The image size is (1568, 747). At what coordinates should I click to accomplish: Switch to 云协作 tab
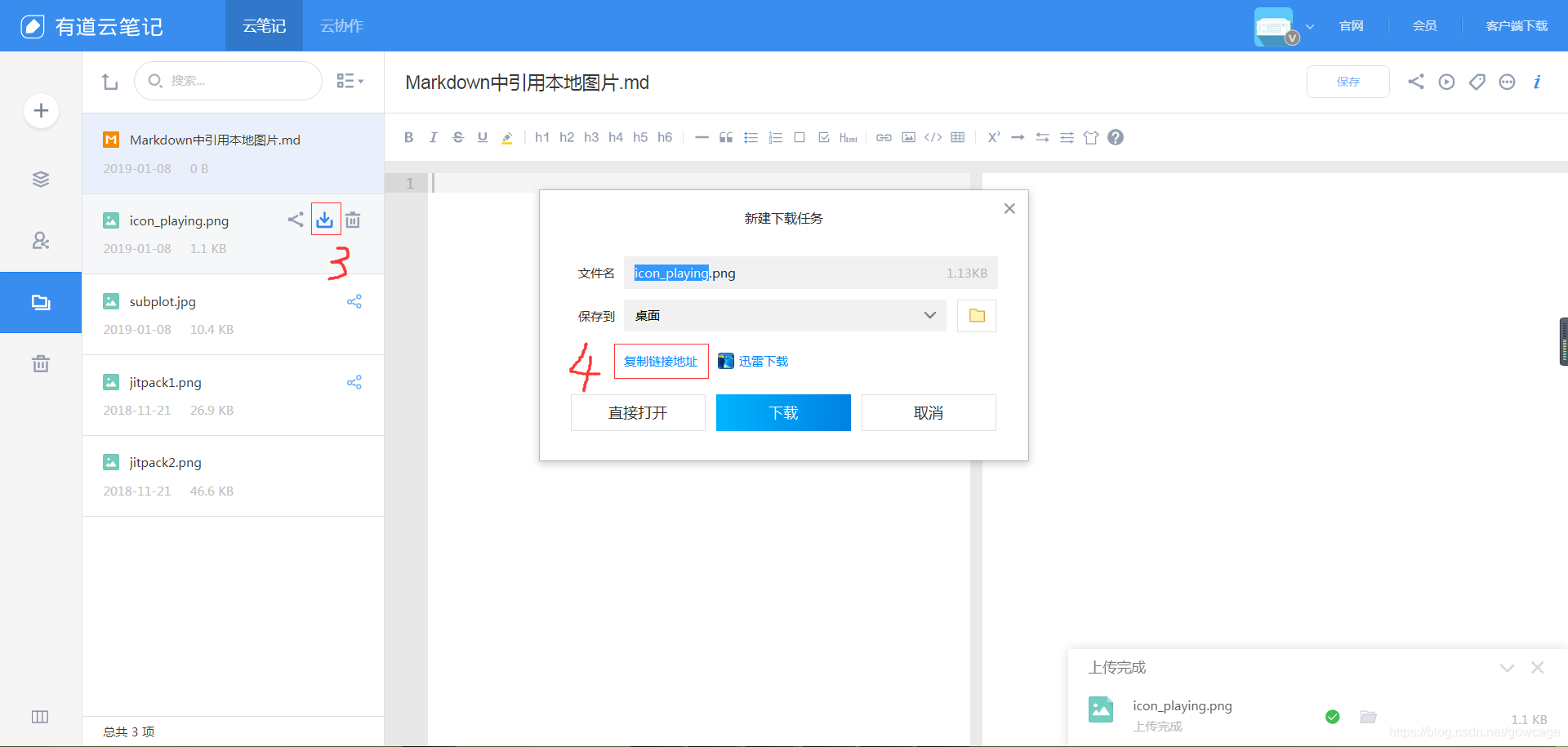click(341, 26)
